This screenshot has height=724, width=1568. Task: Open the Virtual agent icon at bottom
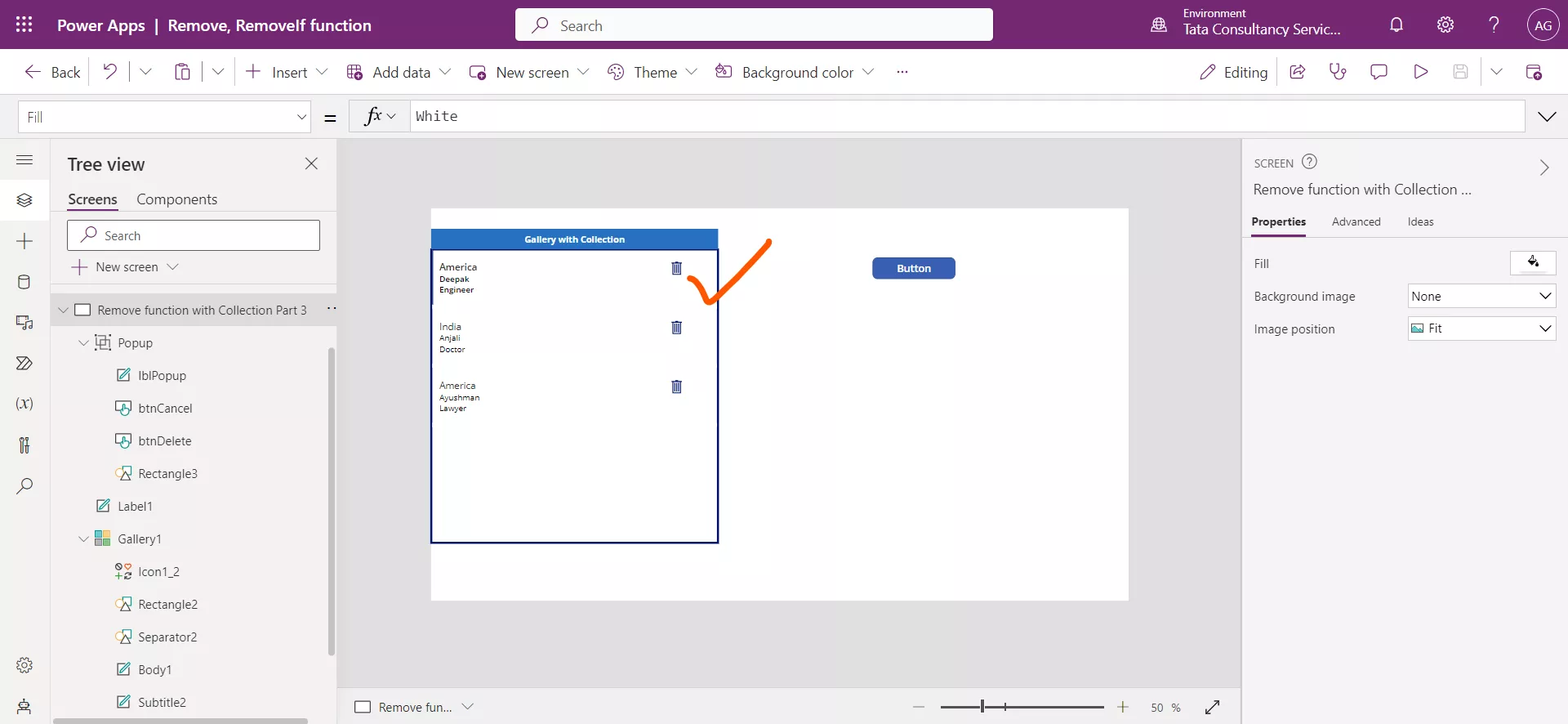pos(24,706)
